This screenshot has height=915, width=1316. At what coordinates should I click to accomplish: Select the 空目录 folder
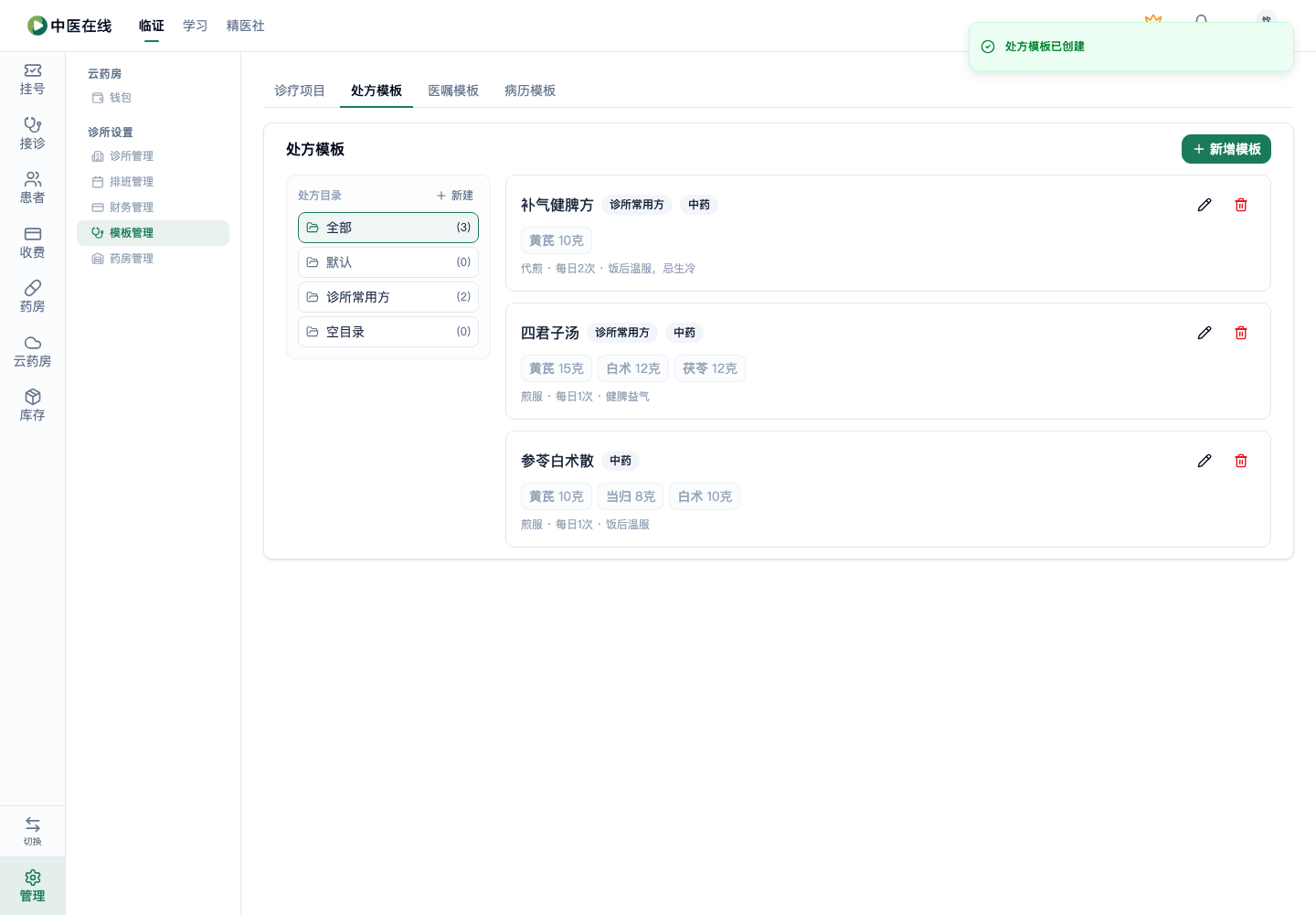point(388,332)
